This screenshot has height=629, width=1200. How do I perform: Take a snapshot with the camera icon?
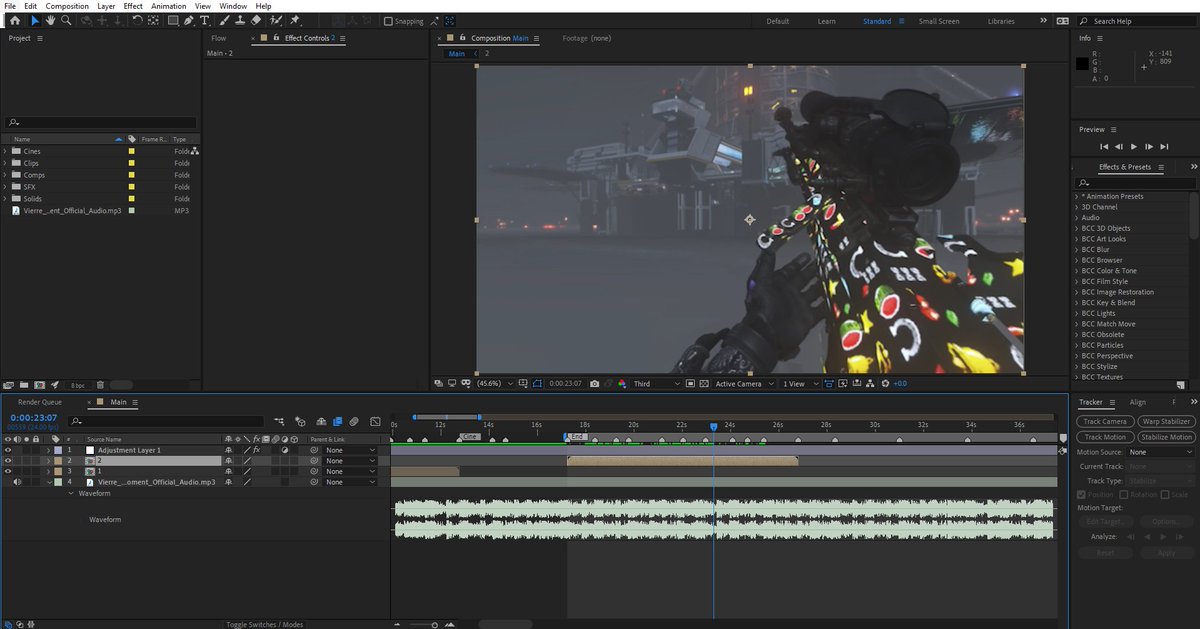click(x=594, y=383)
